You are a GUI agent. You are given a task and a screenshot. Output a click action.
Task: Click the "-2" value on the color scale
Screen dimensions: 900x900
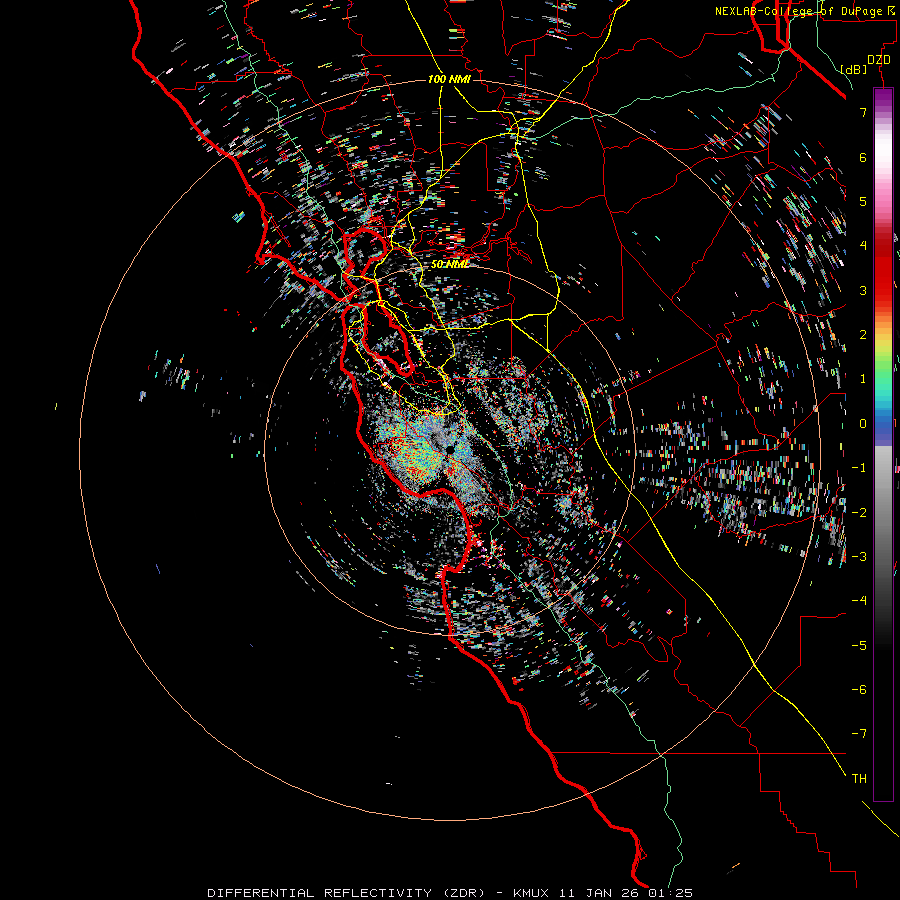click(x=859, y=513)
